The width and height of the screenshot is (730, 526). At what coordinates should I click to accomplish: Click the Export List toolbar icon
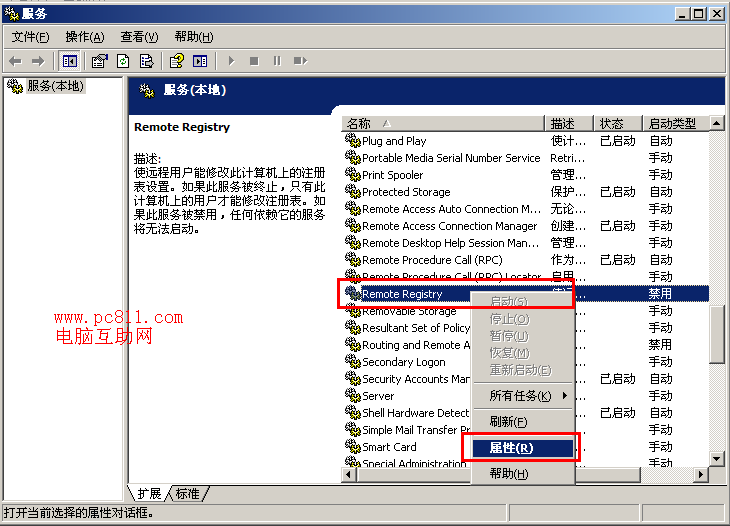tap(146, 61)
